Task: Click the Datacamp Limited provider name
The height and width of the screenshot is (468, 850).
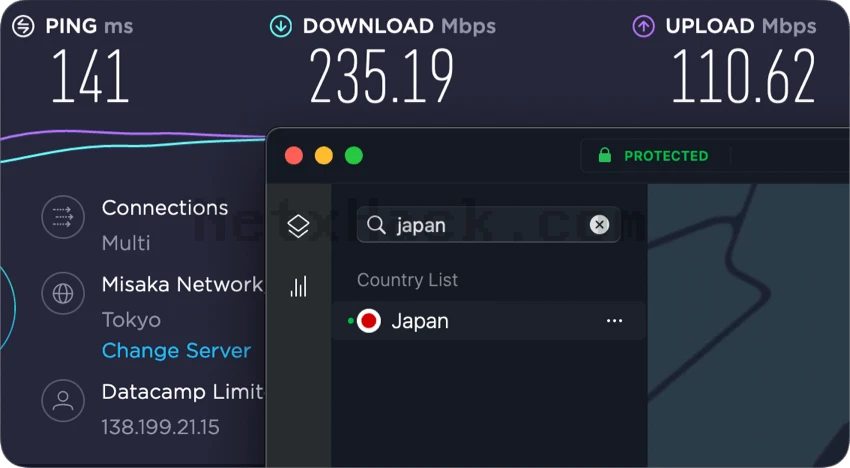Action: coord(182,392)
